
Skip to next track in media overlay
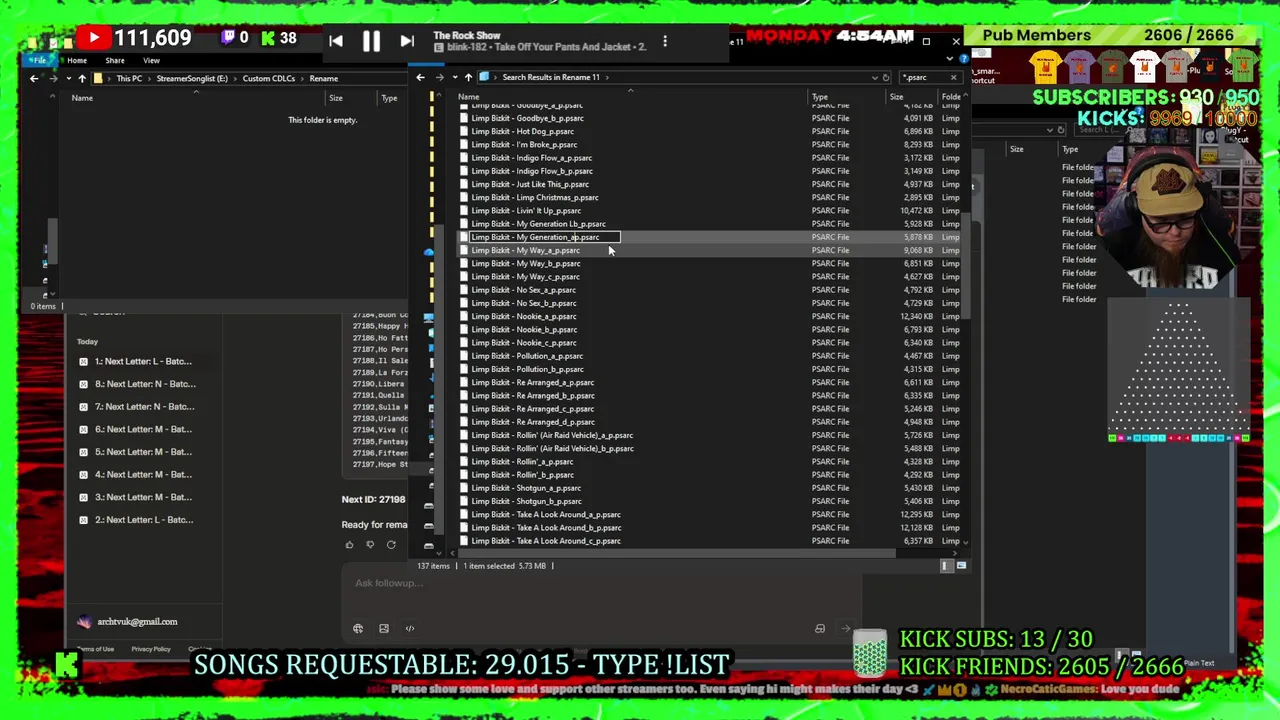(x=406, y=41)
